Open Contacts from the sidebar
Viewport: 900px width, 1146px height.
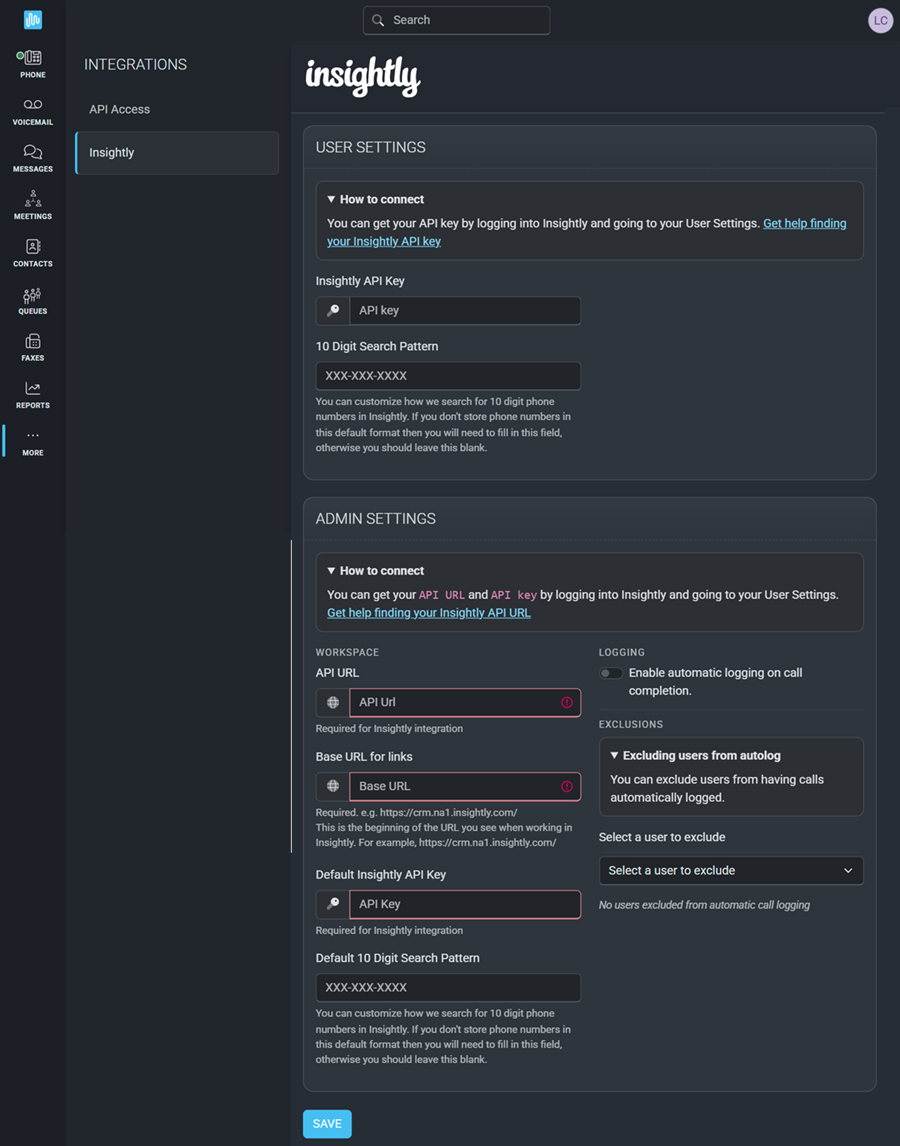click(32, 252)
